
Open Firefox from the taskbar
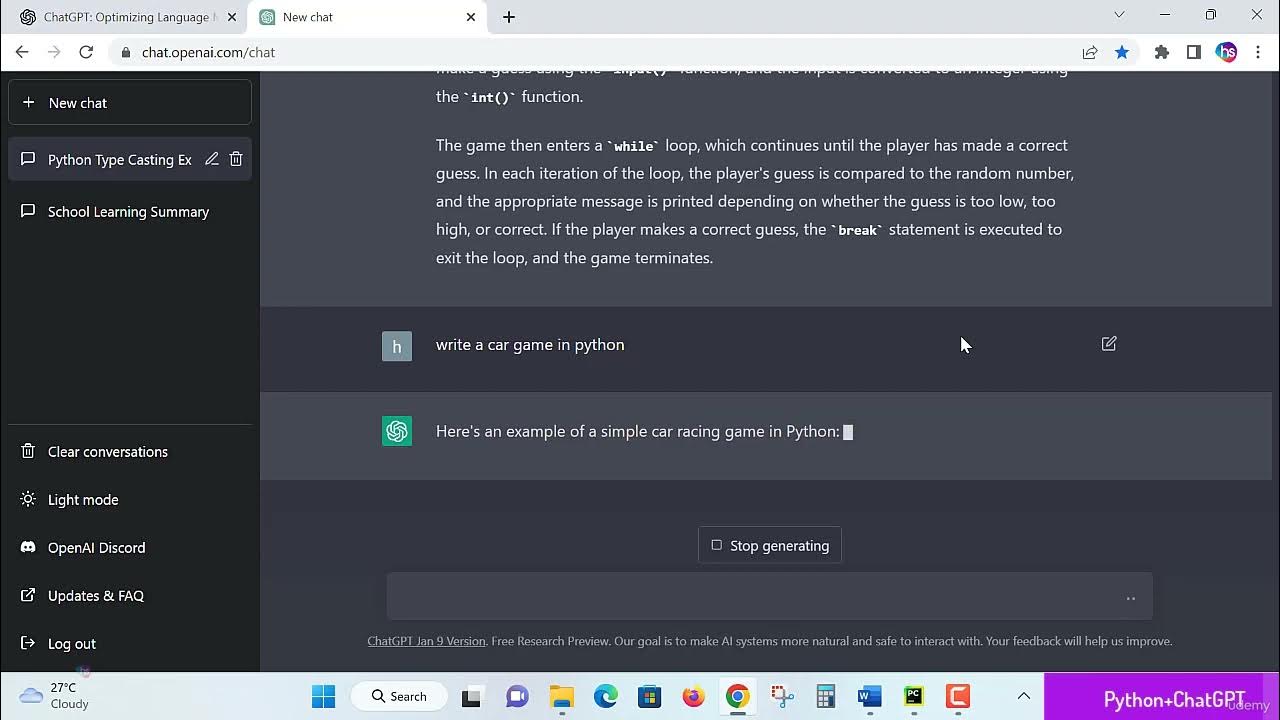[x=693, y=696]
